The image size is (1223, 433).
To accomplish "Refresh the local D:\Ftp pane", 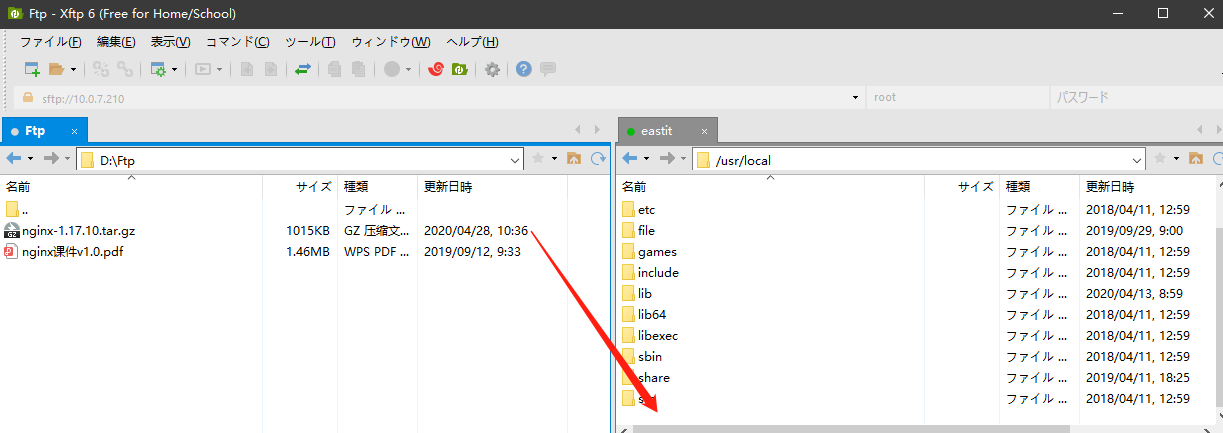I will click(x=598, y=159).
